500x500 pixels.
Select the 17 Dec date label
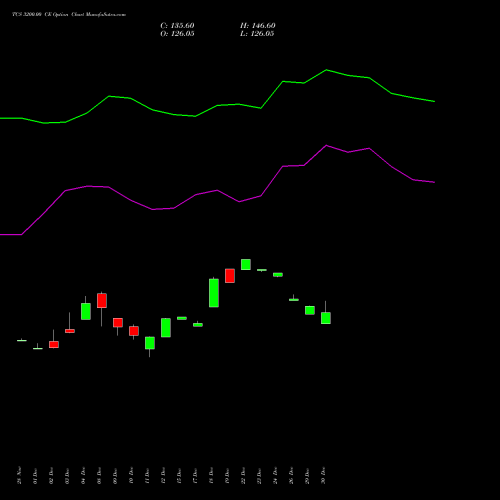click(195, 475)
